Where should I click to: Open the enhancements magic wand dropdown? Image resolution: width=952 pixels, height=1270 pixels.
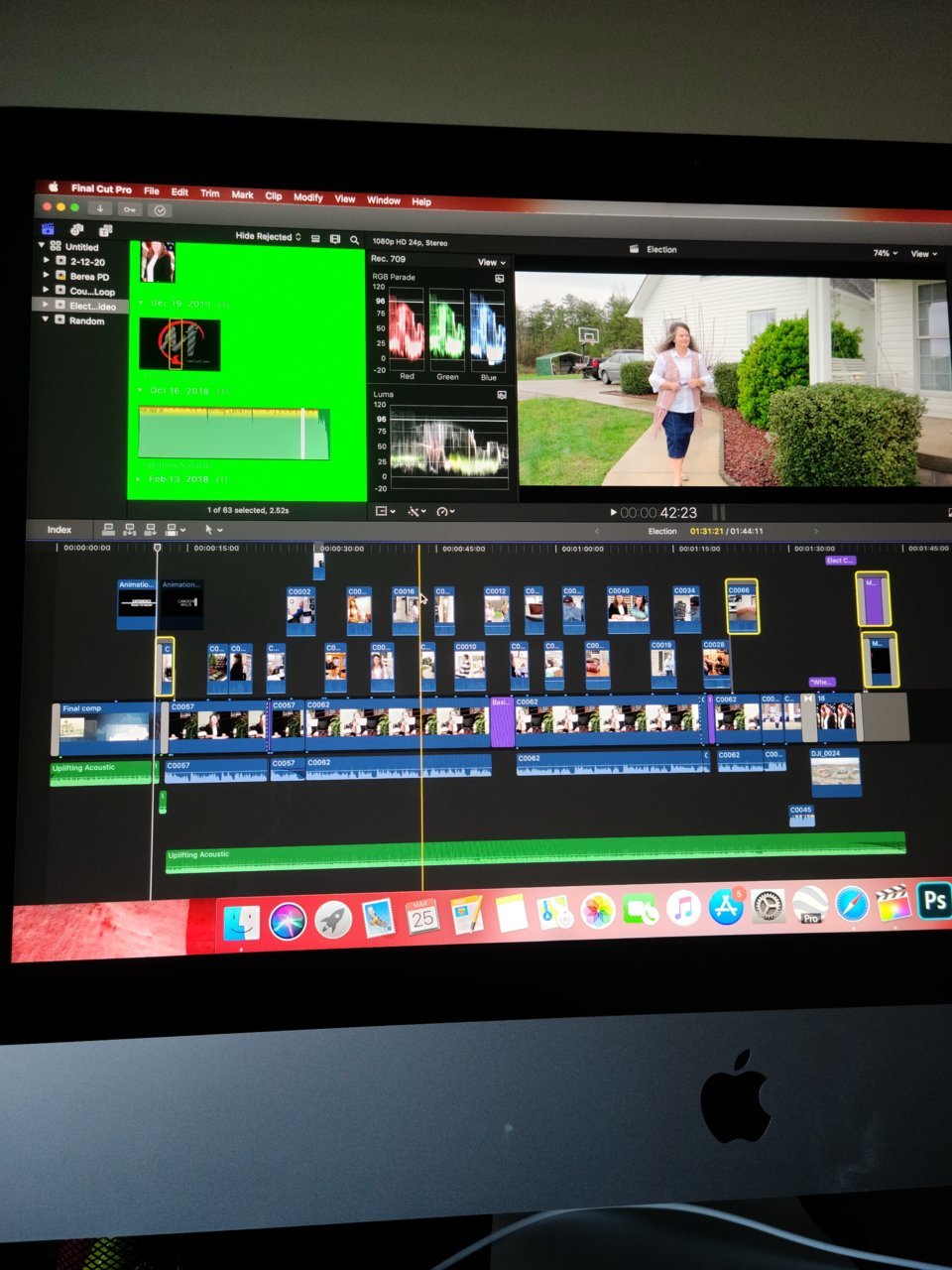[416, 511]
